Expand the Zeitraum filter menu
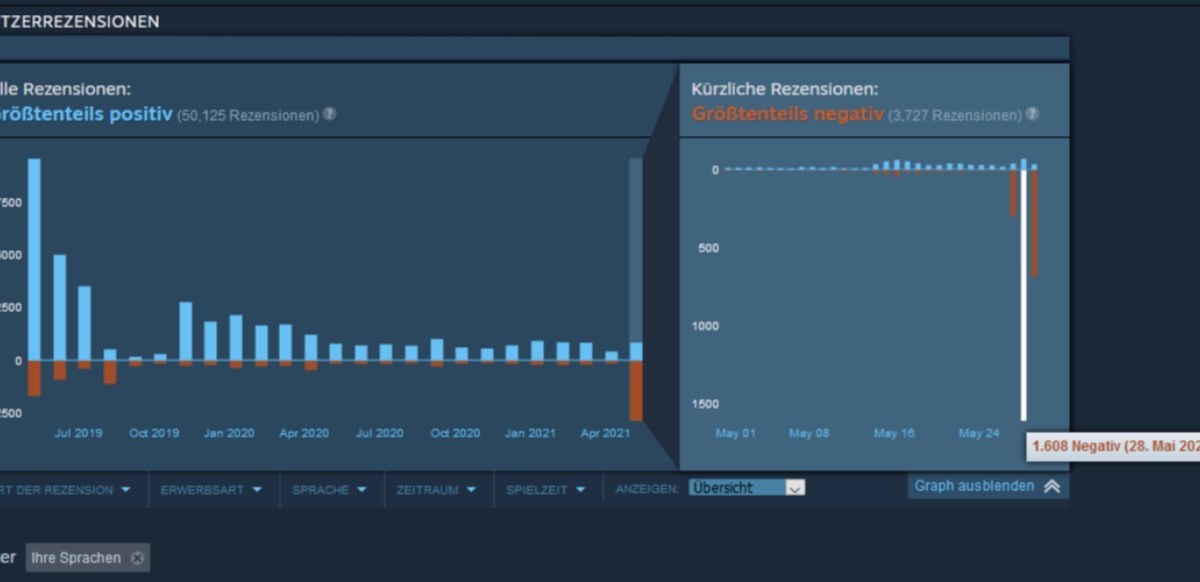1200x582 pixels. (435, 490)
